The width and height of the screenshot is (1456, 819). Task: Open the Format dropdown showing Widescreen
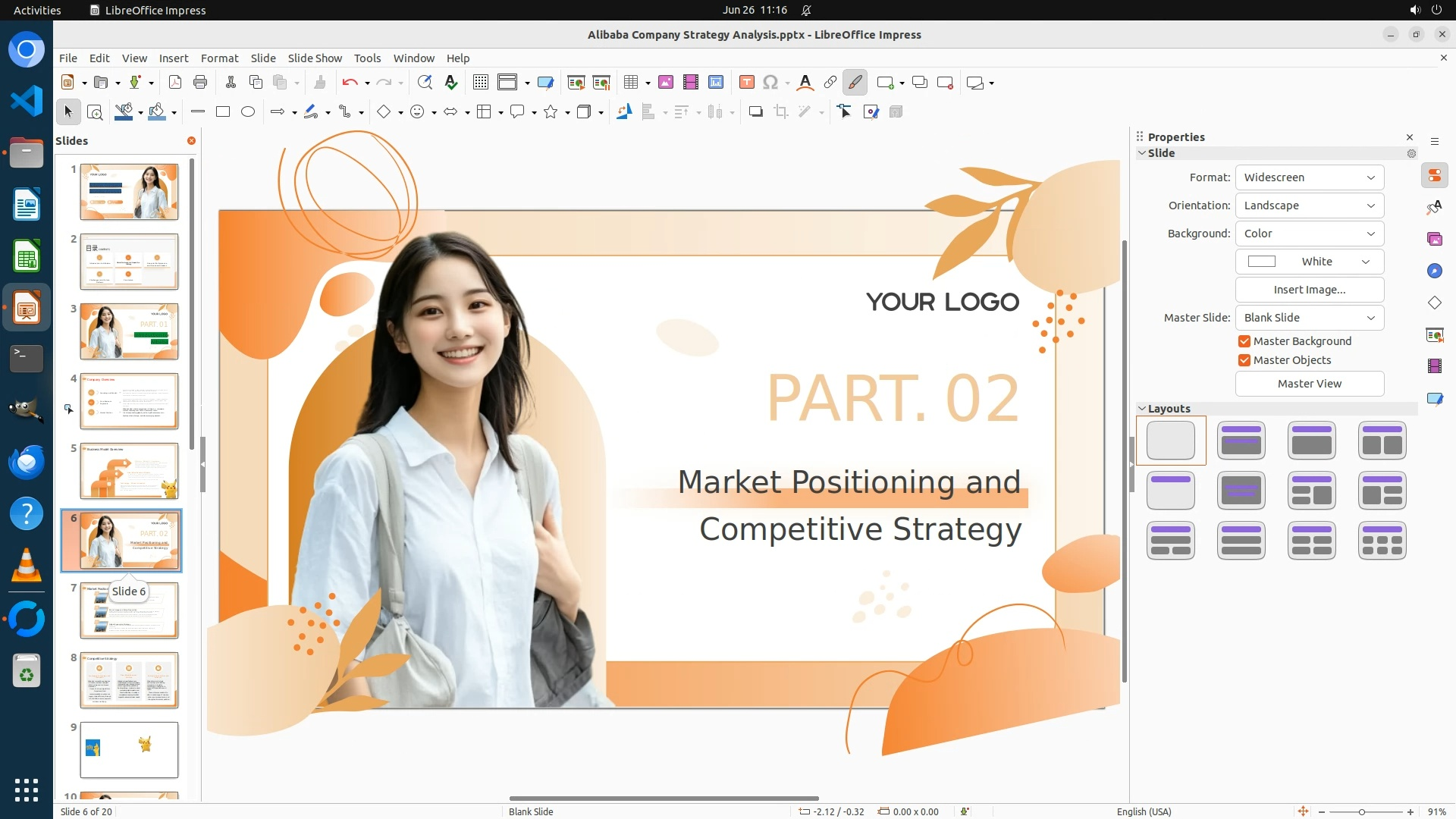(x=1309, y=177)
